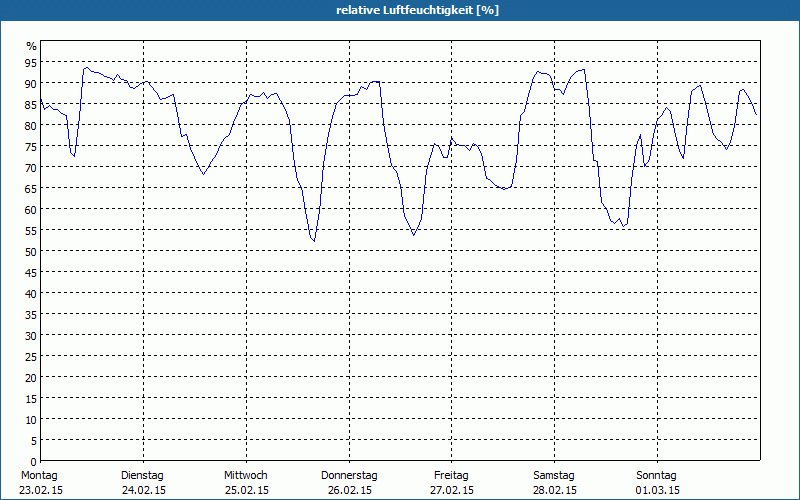Select the 'Donnerstag' day label
Screen dimensions: 800x500
349,476
